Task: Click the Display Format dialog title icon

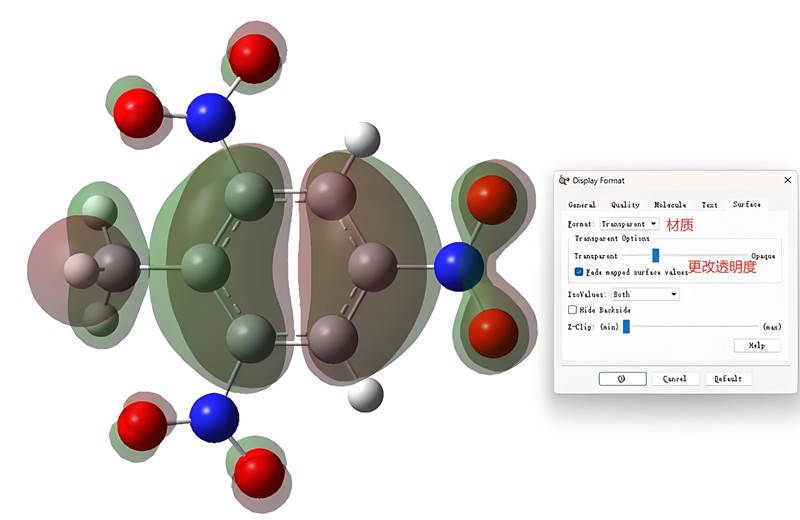Action: pos(564,181)
